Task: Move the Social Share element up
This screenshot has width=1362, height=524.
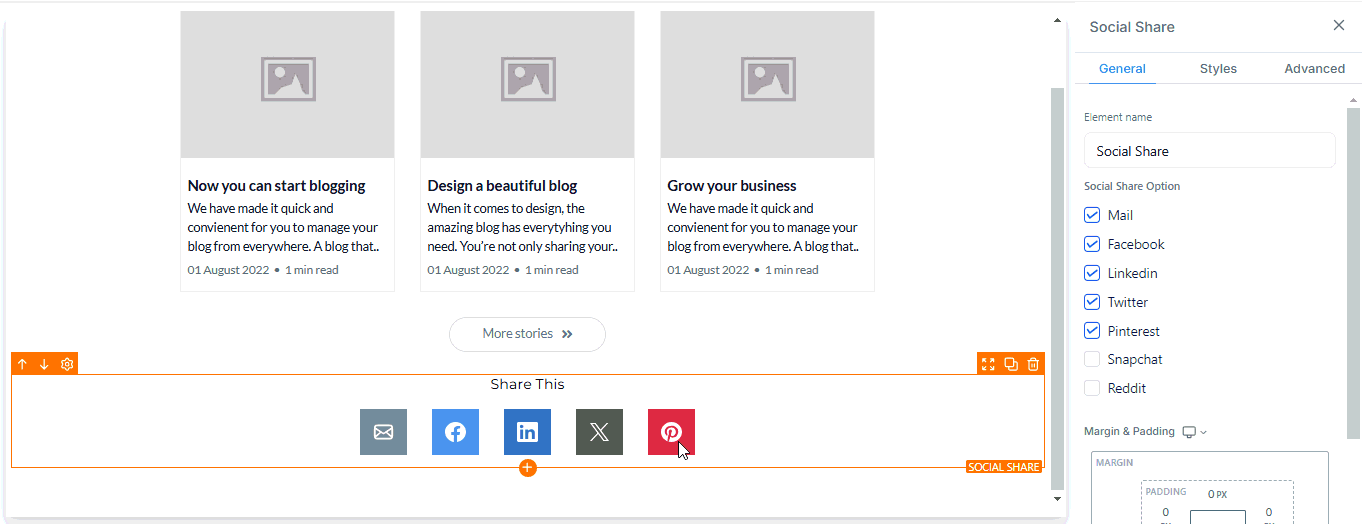Action: click(x=22, y=364)
